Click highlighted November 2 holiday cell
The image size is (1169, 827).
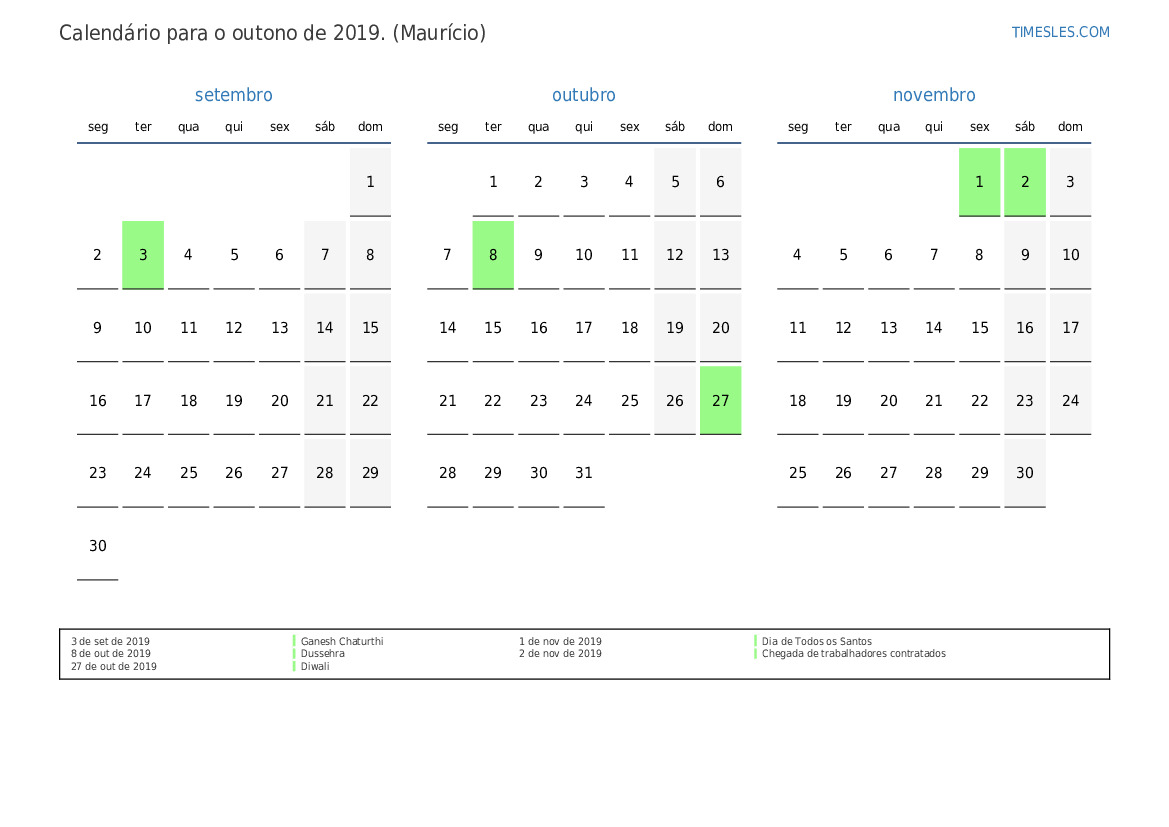1025,182
